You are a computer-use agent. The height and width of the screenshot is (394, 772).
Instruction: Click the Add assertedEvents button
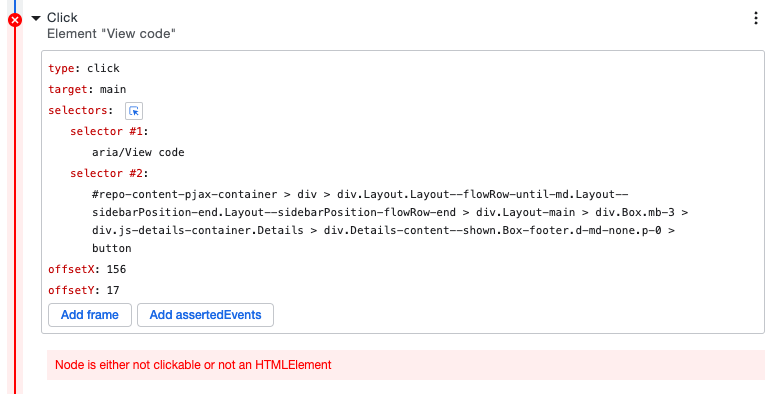tap(205, 315)
